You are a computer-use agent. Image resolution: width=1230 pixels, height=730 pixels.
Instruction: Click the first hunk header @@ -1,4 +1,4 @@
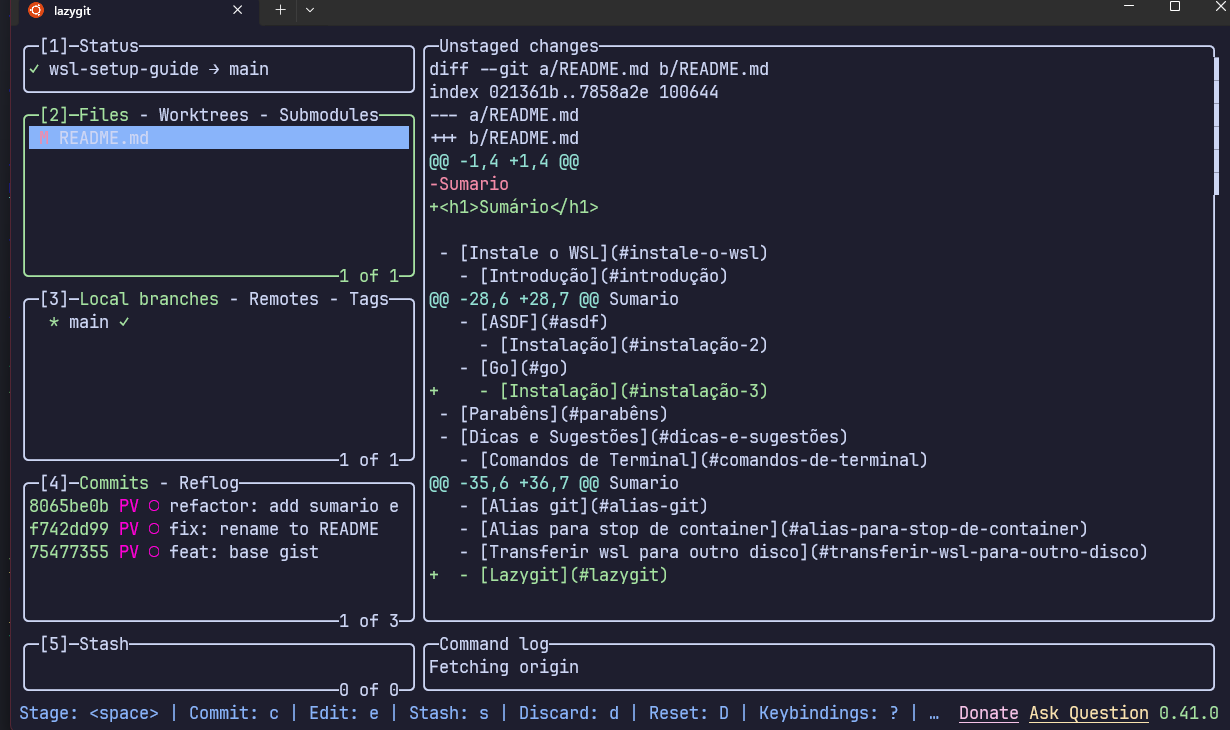pyautogui.click(x=504, y=161)
